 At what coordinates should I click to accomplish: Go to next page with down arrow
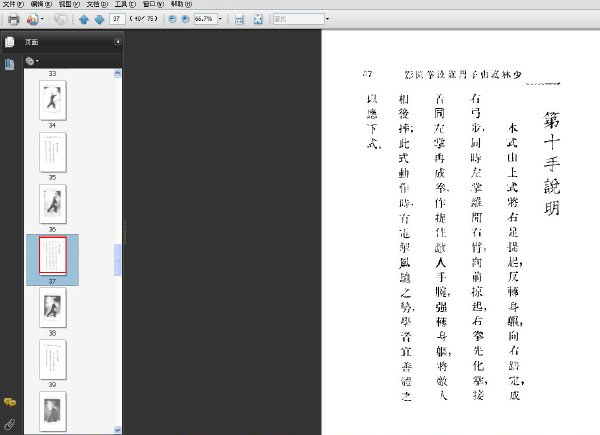pyautogui.click(x=99, y=19)
